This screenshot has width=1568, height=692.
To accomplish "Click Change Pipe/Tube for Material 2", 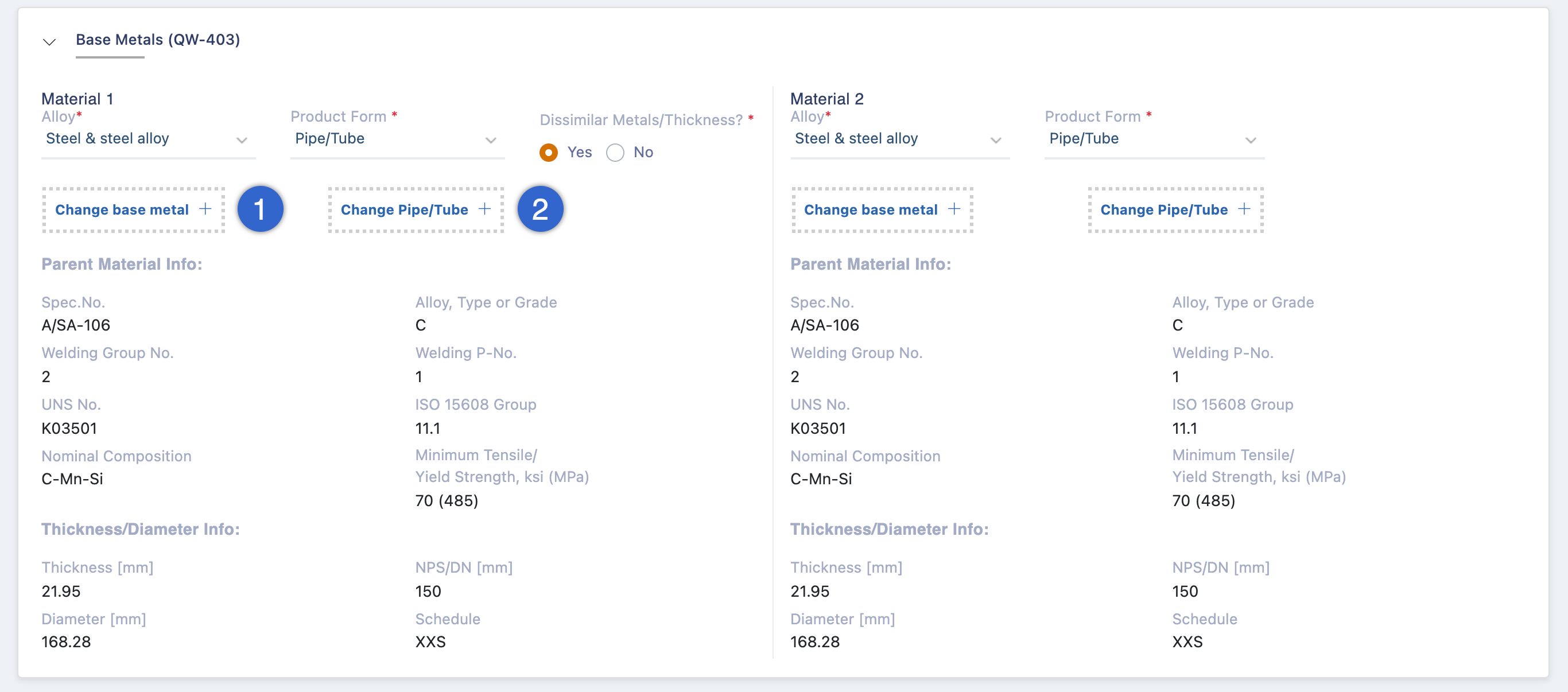I will 1175,210.
